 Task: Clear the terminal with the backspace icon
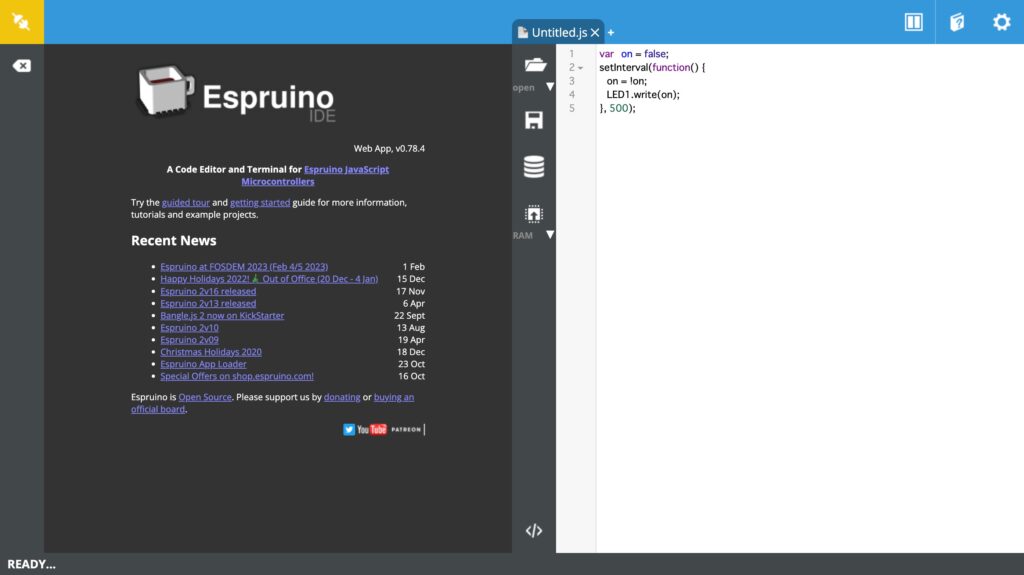point(21,66)
